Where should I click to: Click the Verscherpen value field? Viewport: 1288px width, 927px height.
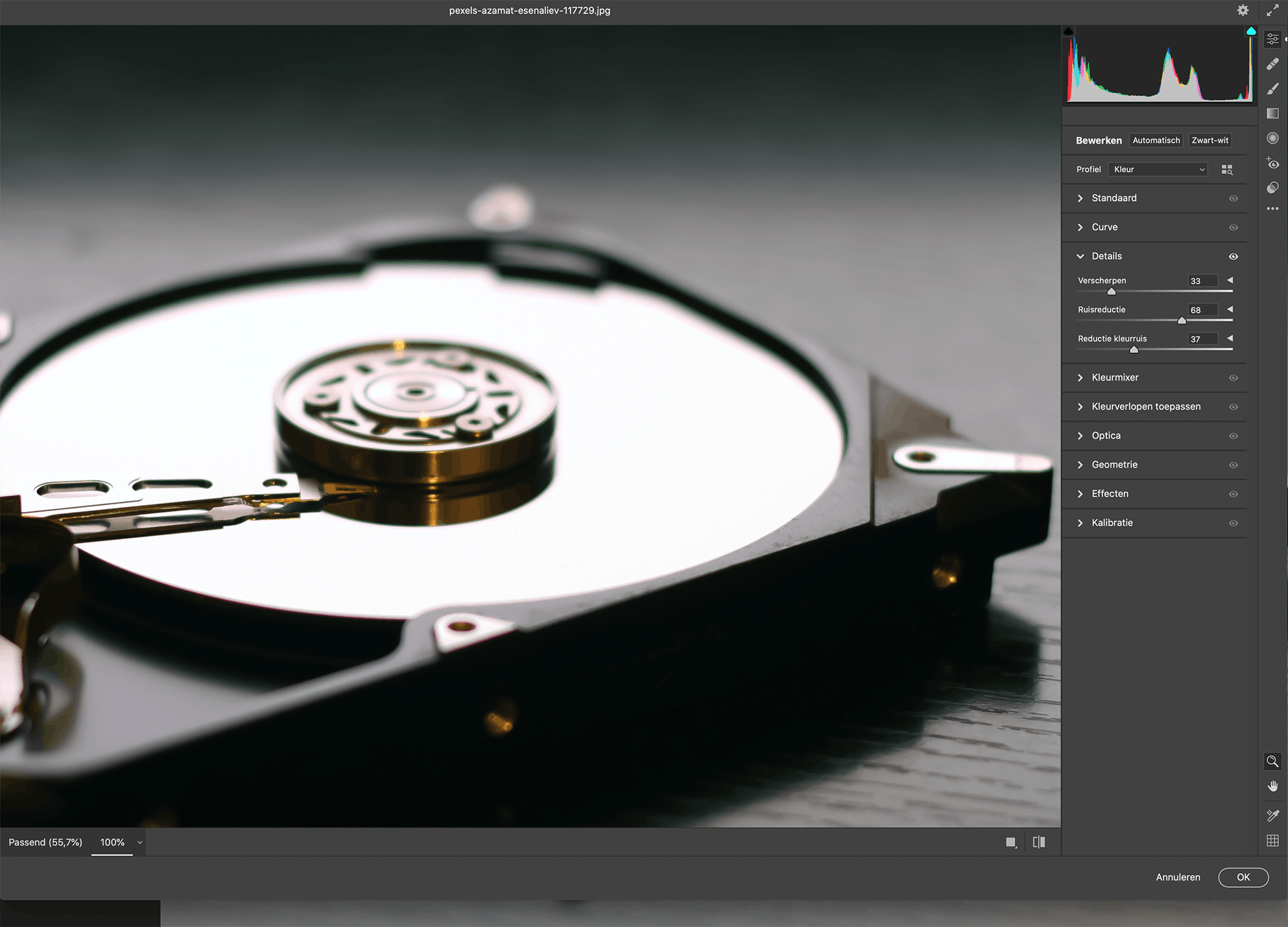[x=1202, y=281]
